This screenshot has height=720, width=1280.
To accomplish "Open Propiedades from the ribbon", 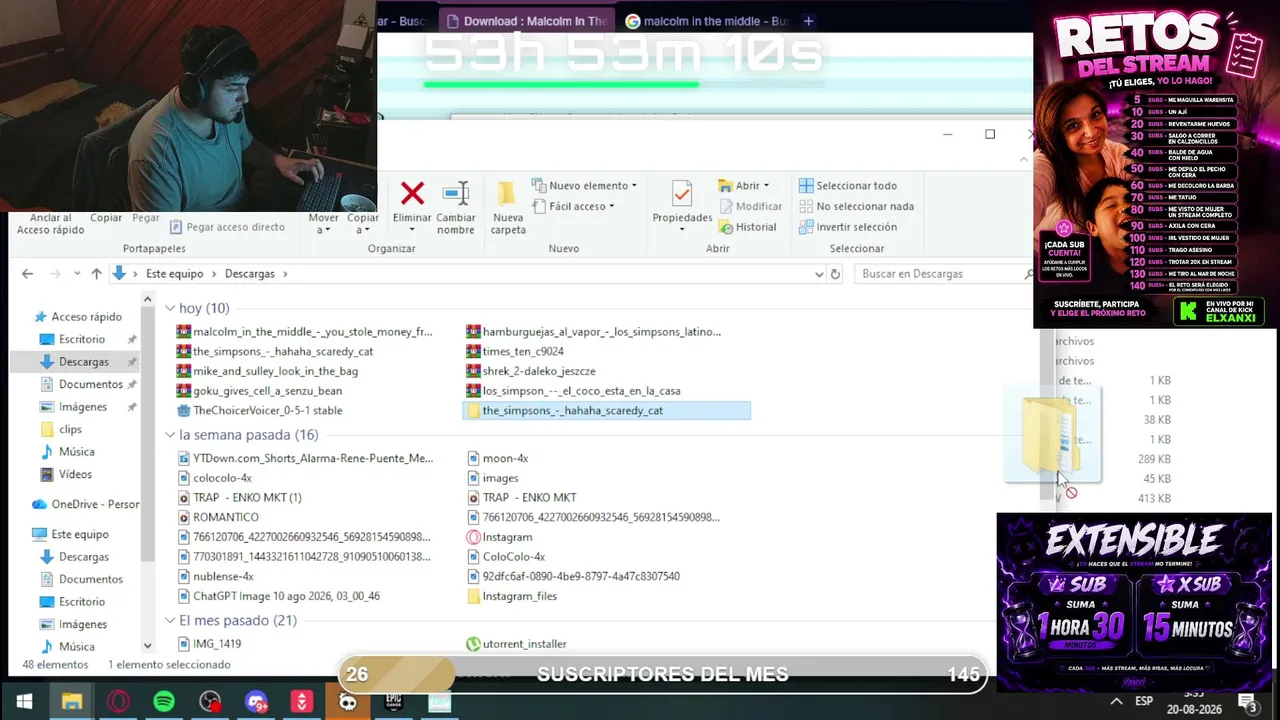I will [682, 207].
